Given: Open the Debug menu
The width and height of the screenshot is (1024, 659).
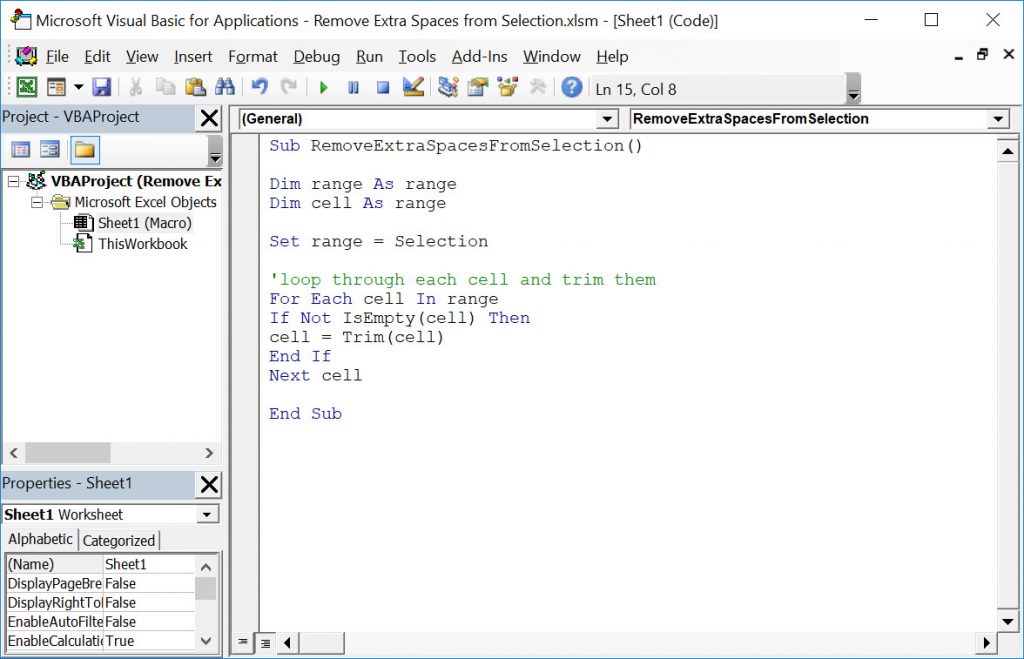Looking at the screenshot, I should click(316, 57).
